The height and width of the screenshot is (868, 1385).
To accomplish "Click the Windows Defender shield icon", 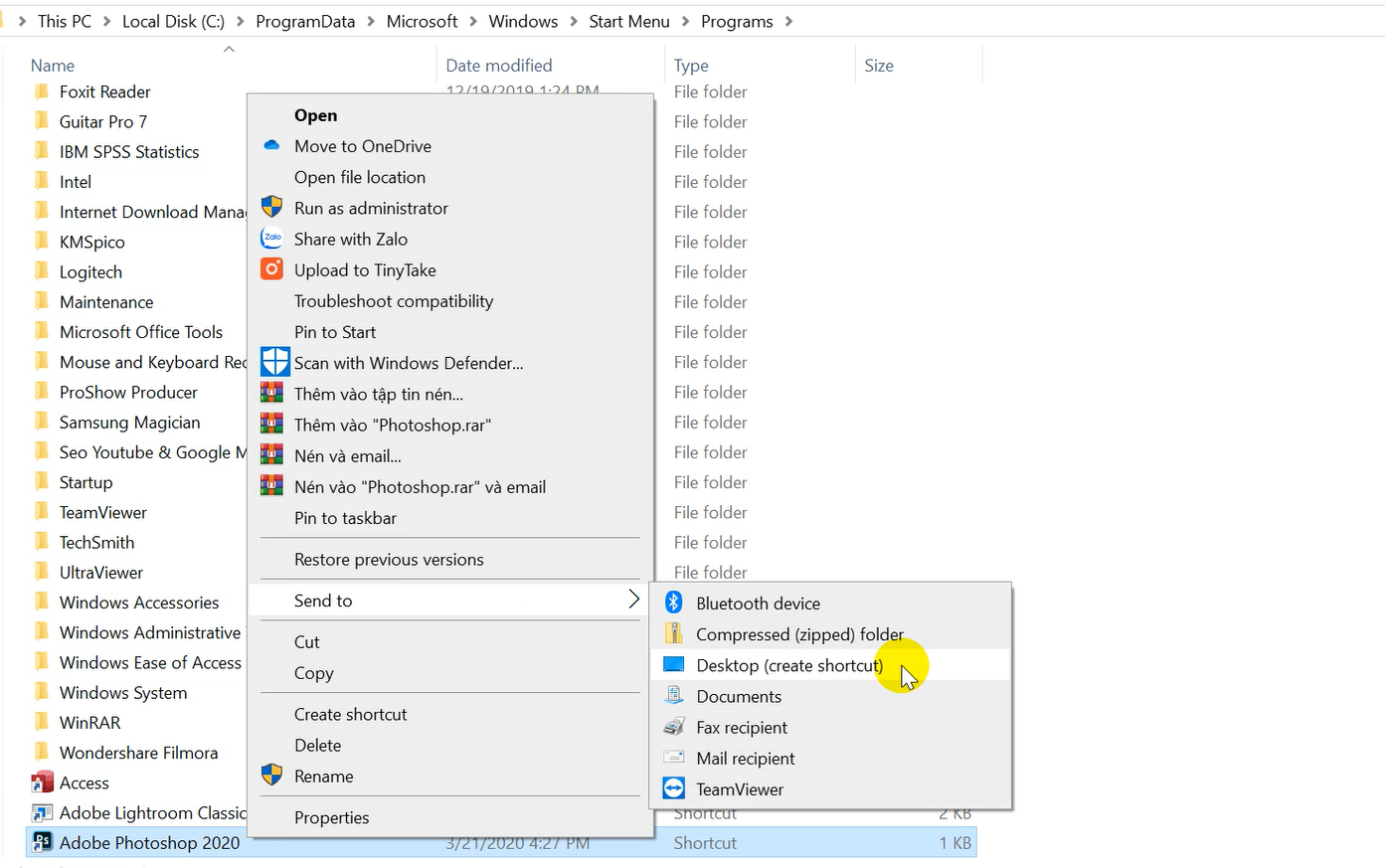I will [x=274, y=362].
